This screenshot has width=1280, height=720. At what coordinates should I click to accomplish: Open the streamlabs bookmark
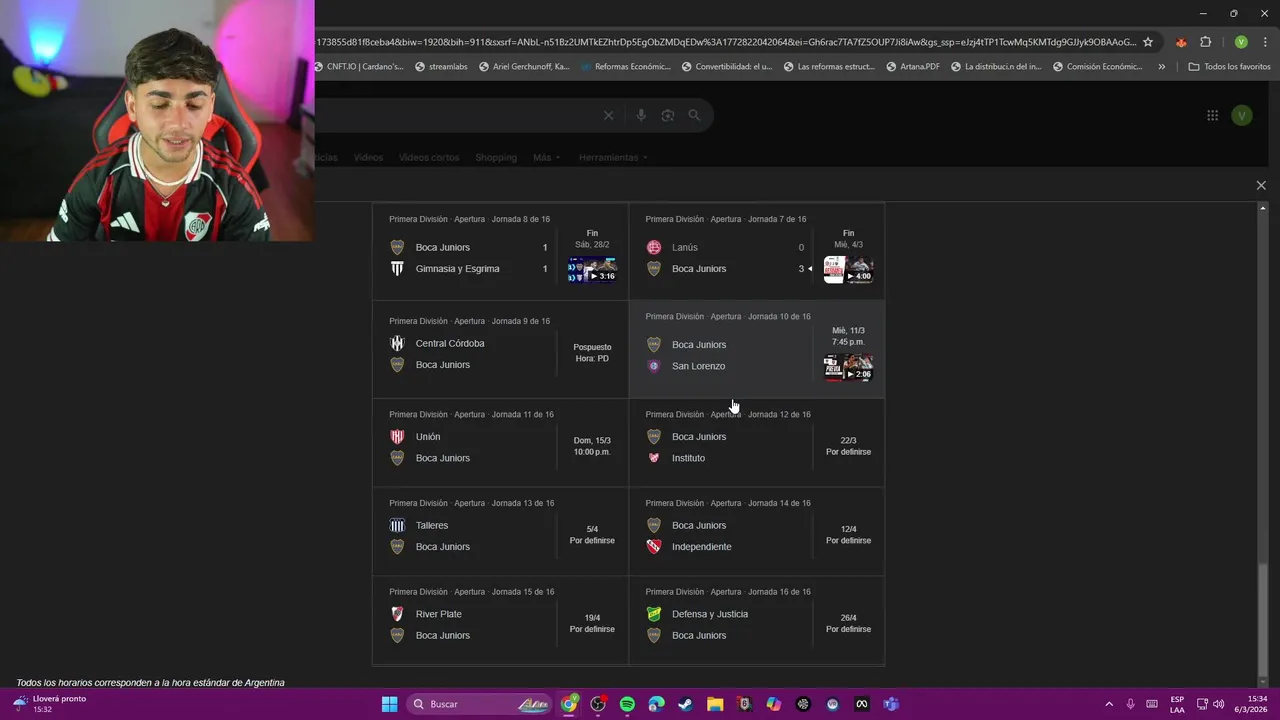pos(440,67)
